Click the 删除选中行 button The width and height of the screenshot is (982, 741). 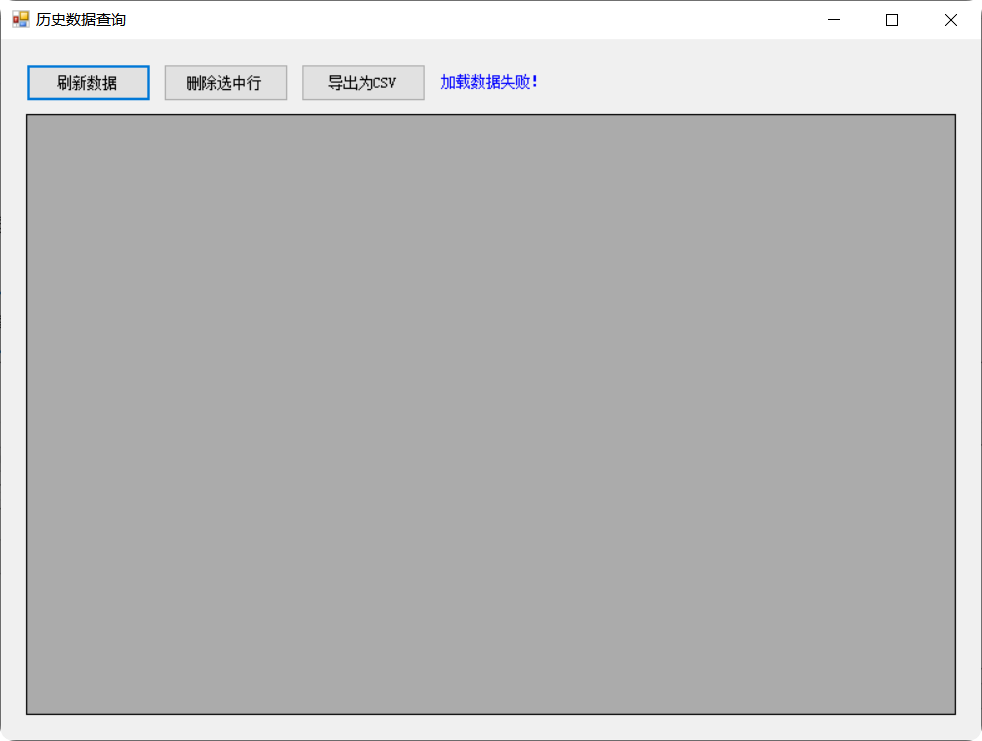pos(225,83)
